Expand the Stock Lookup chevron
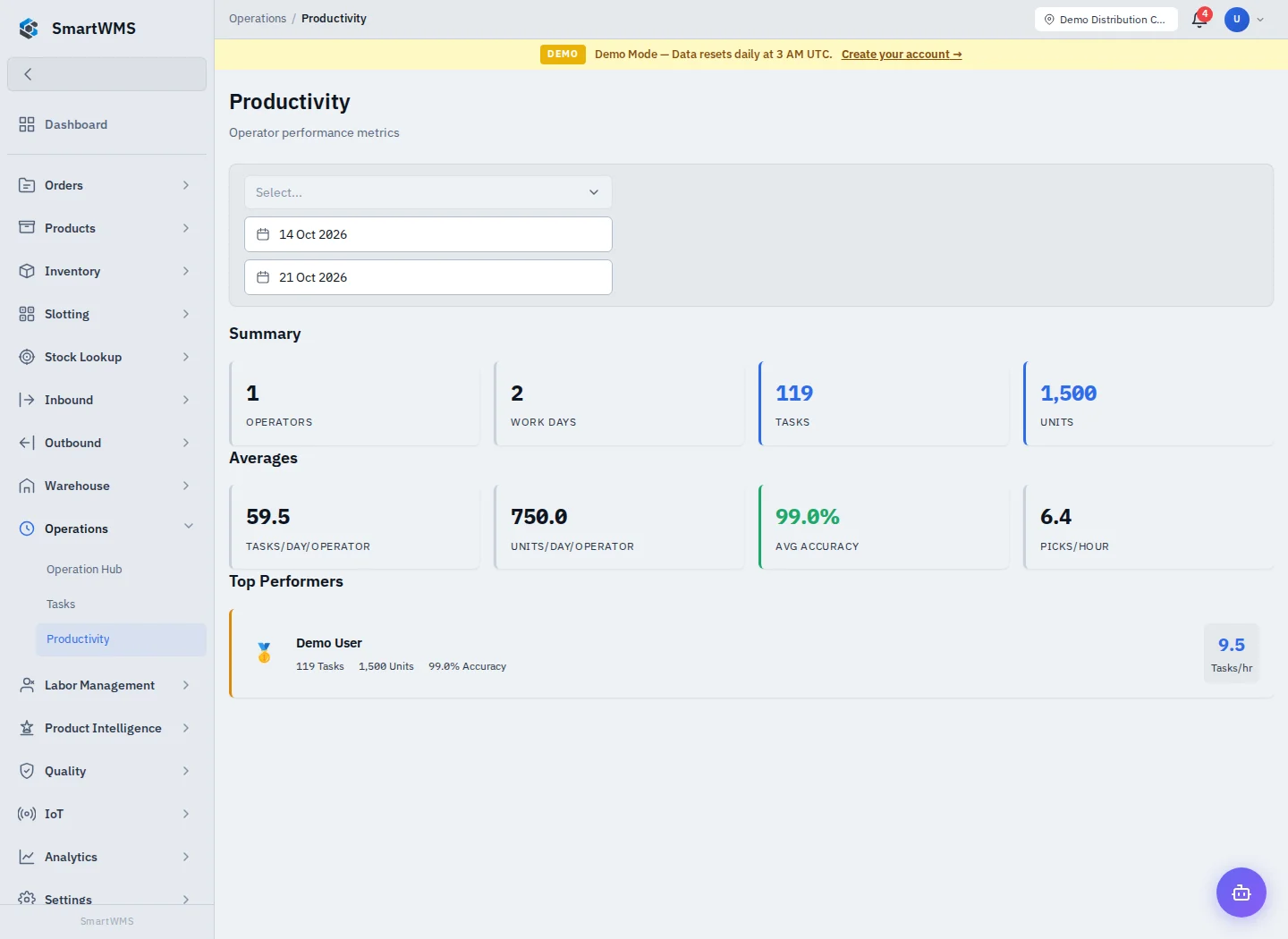The height and width of the screenshot is (939, 1288). (186, 357)
